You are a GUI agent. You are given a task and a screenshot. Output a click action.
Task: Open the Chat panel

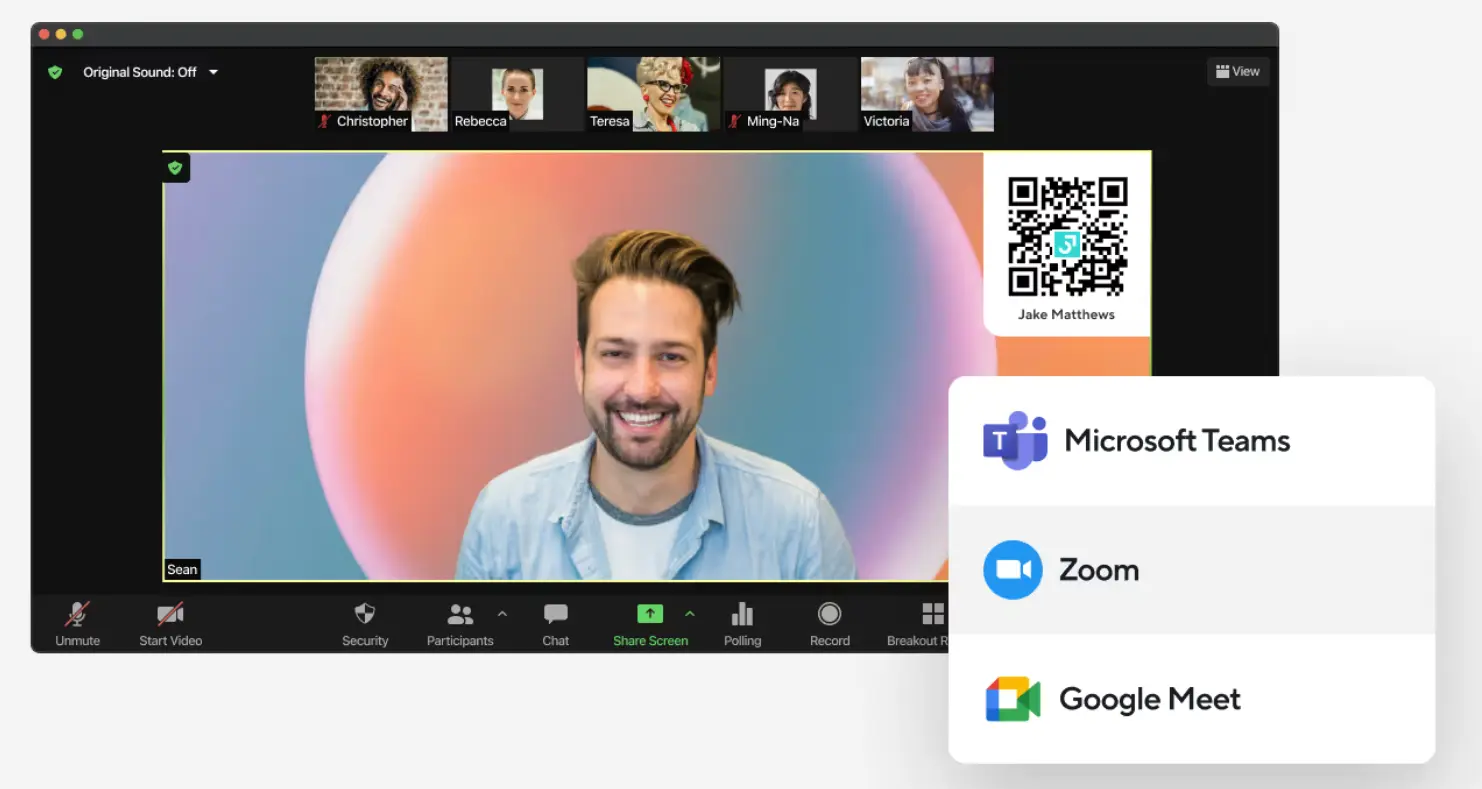[556, 625]
